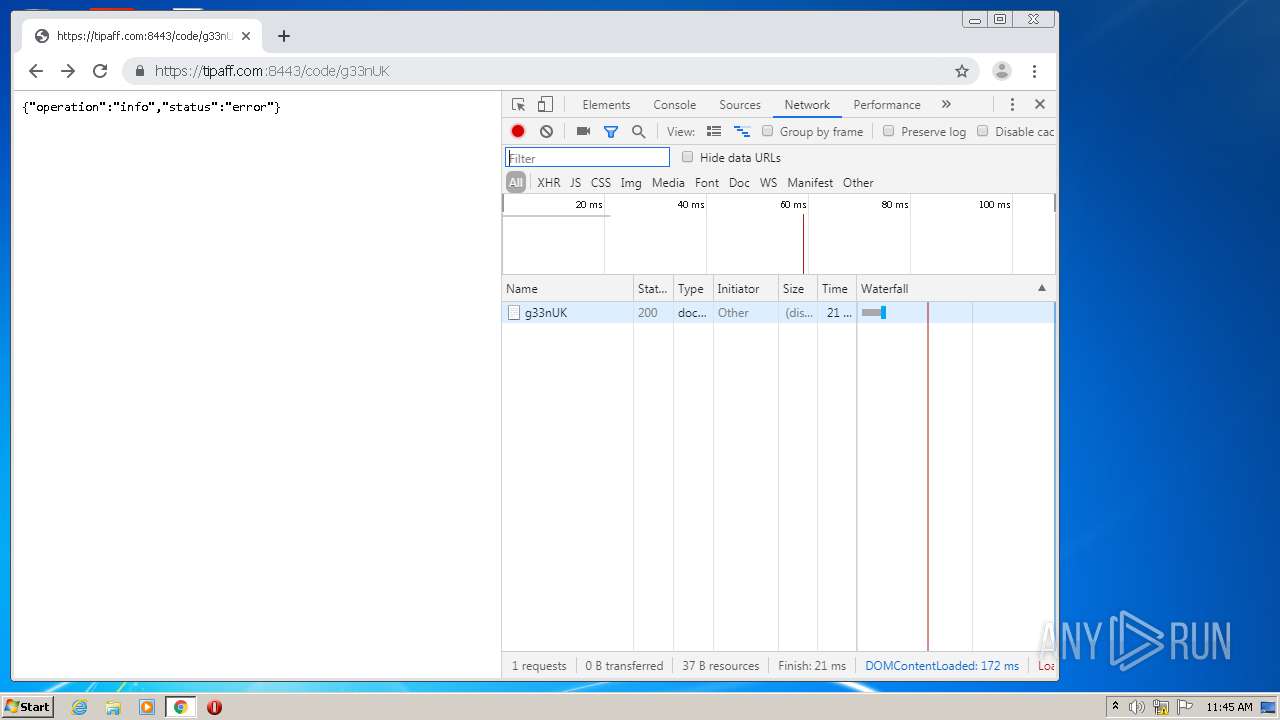Viewport: 1280px width, 720px height.
Task: Expand more DevTools panels with chevron
Action: (x=946, y=104)
